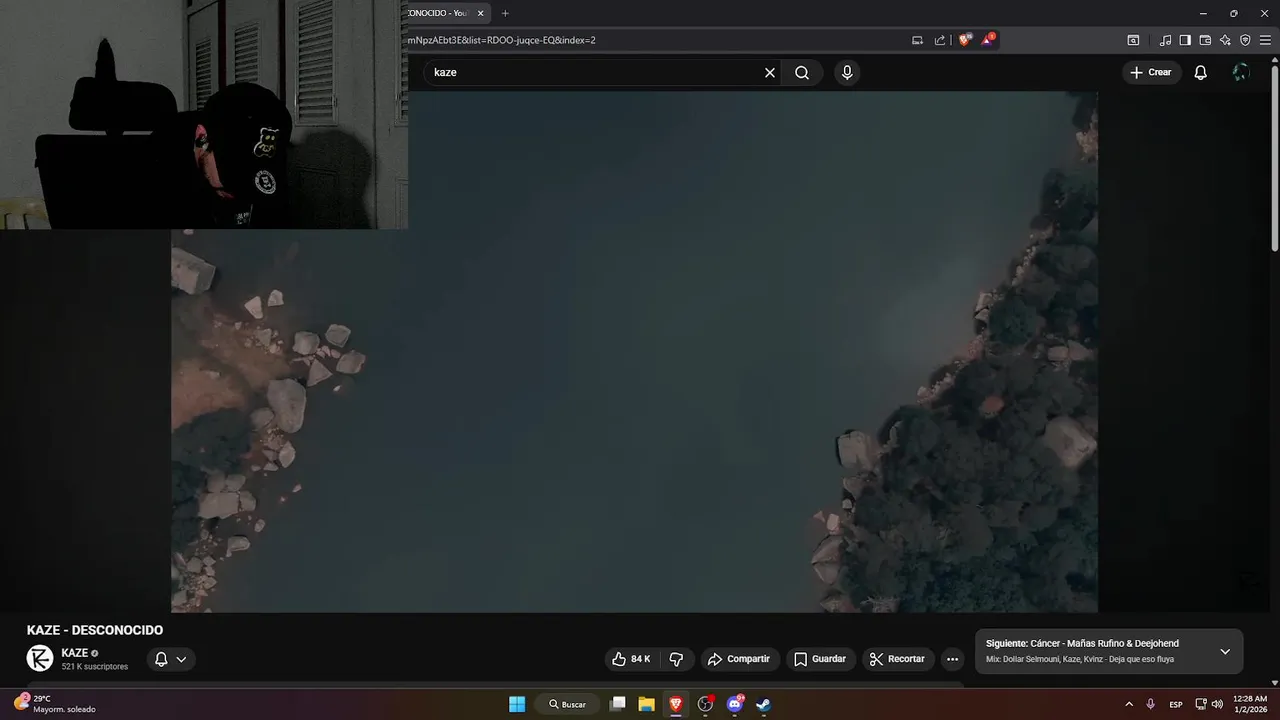The width and height of the screenshot is (1280, 720).
Task: Click the taskbar Buscar search box
Action: pos(567,704)
